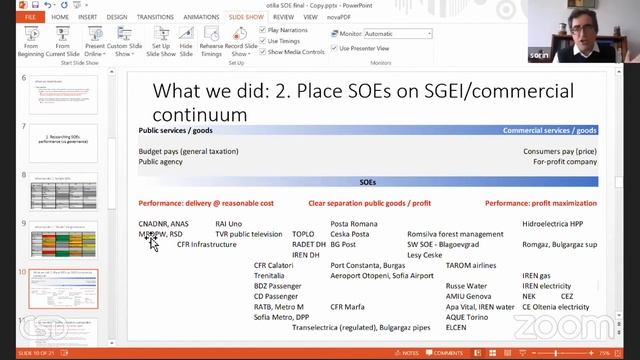Switch to the INSERT tab

click(x=87, y=17)
